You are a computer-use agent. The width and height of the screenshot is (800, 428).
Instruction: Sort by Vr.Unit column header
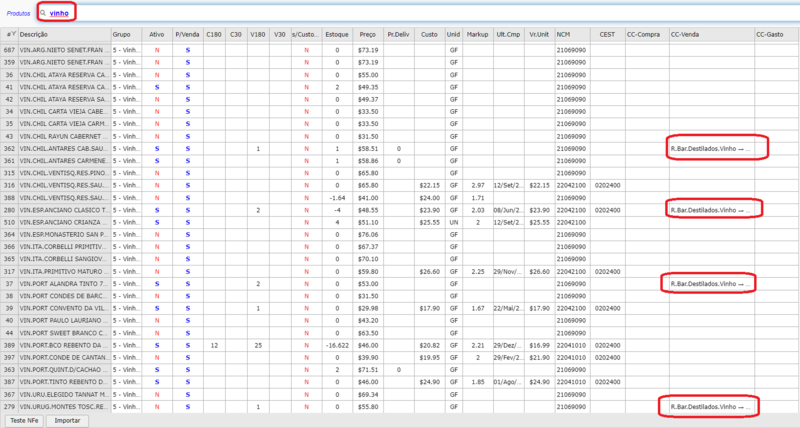click(539, 34)
